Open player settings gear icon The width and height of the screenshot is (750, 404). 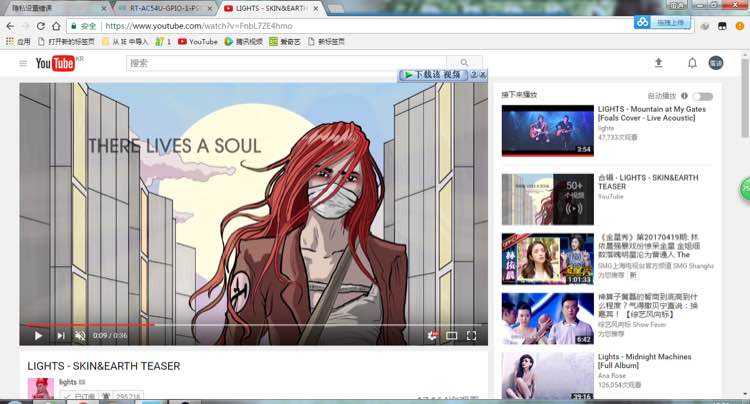[432, 336]
